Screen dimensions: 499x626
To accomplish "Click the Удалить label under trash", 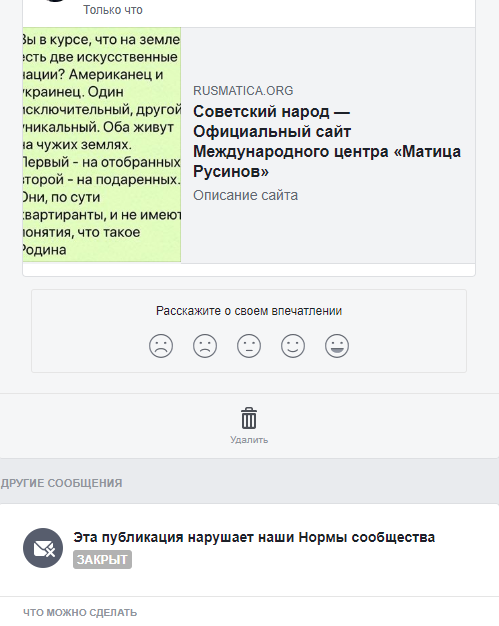I will 249,440.
